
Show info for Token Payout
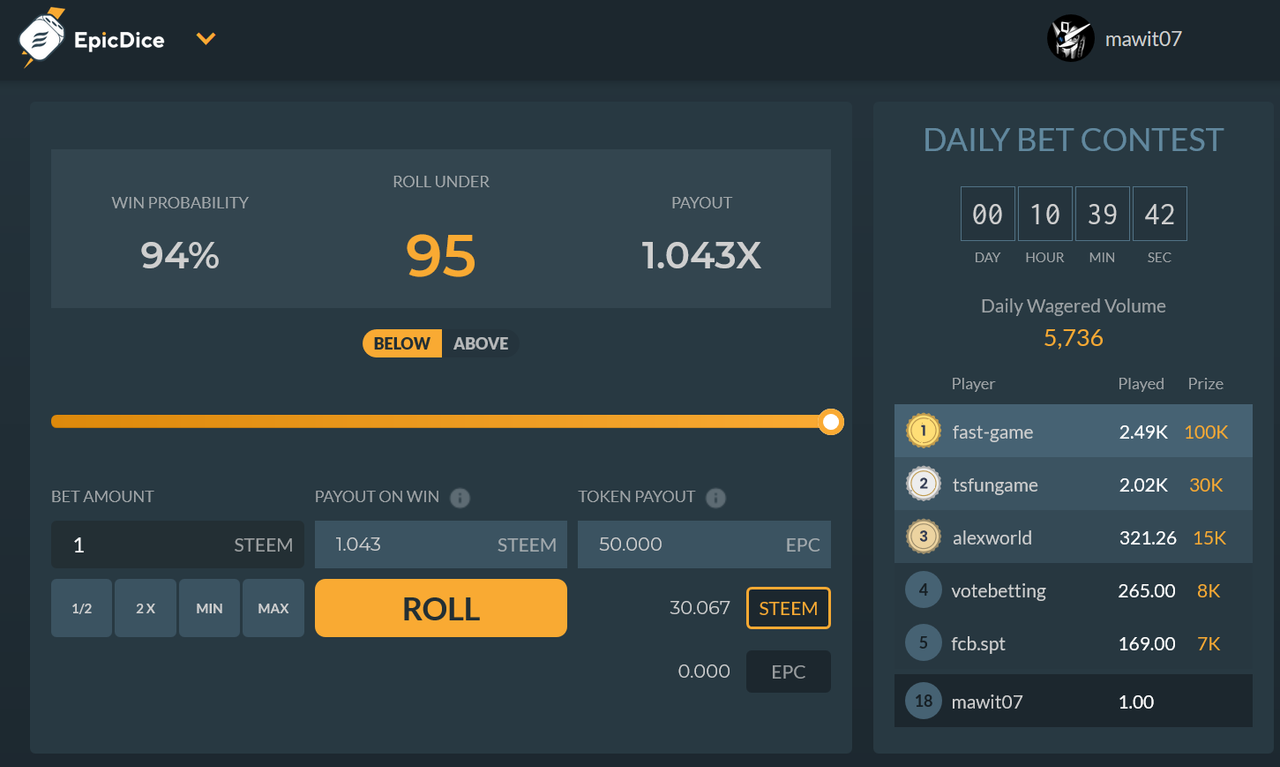click(716, 497)
